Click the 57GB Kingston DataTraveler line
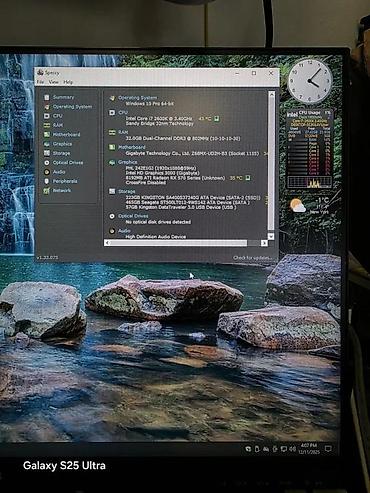 coord(181,207)
